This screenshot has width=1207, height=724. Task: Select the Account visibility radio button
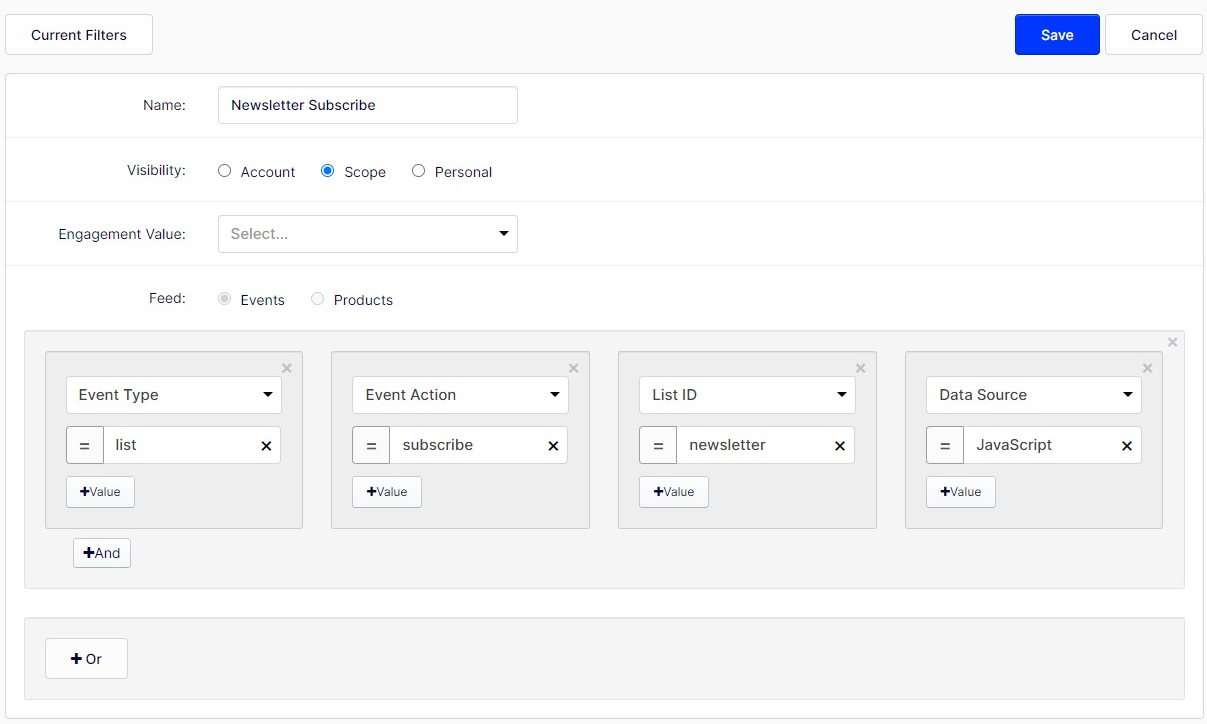pos(224,171)
